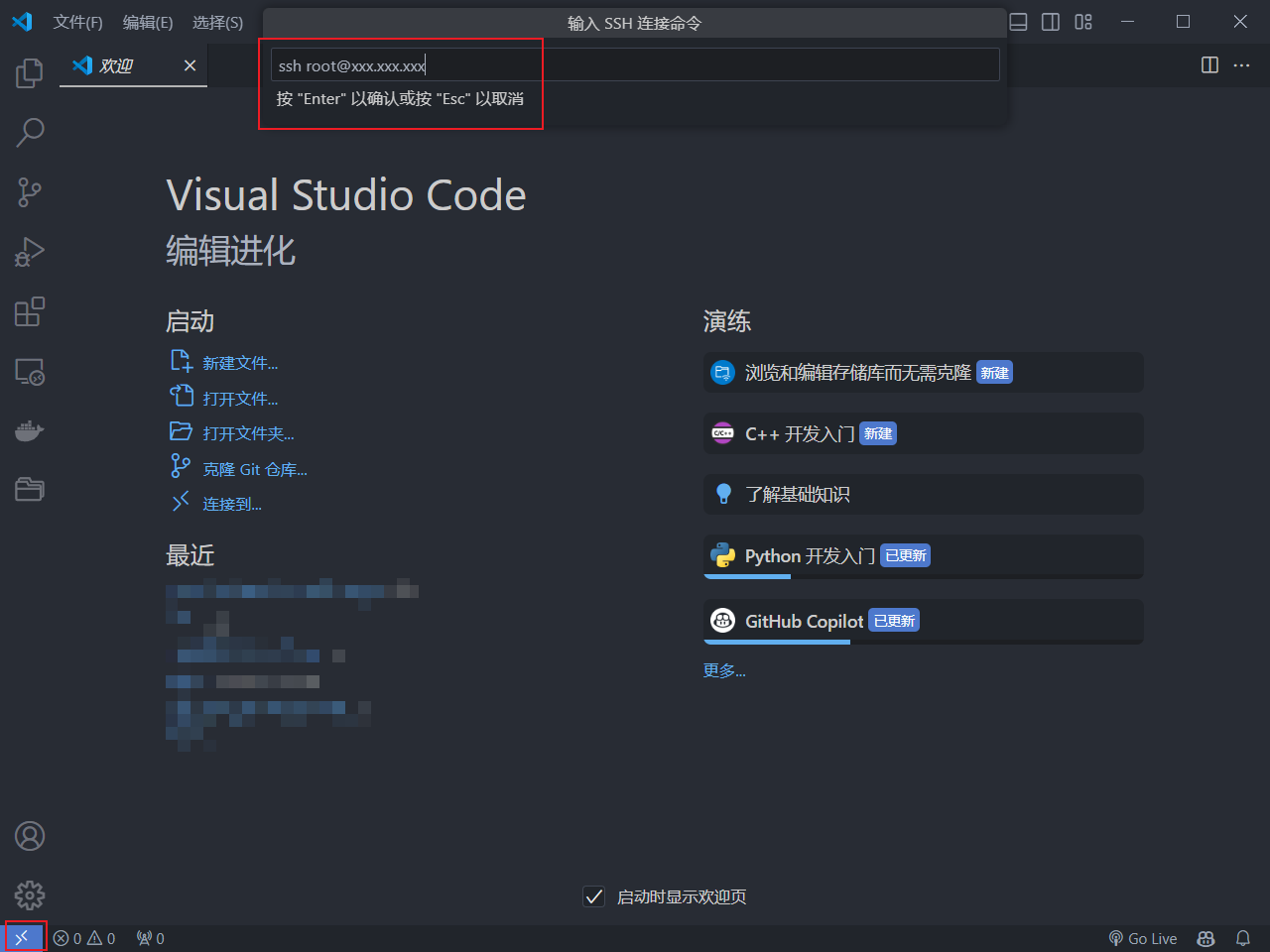Open the GitHub Copilot walkthrough

tap(924, 621)
